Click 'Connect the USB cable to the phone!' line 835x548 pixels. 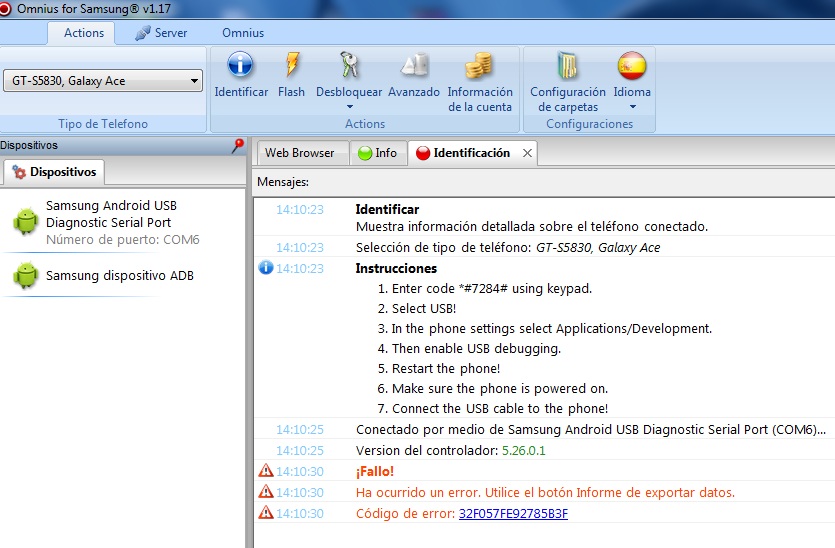(x=493, y=408)
